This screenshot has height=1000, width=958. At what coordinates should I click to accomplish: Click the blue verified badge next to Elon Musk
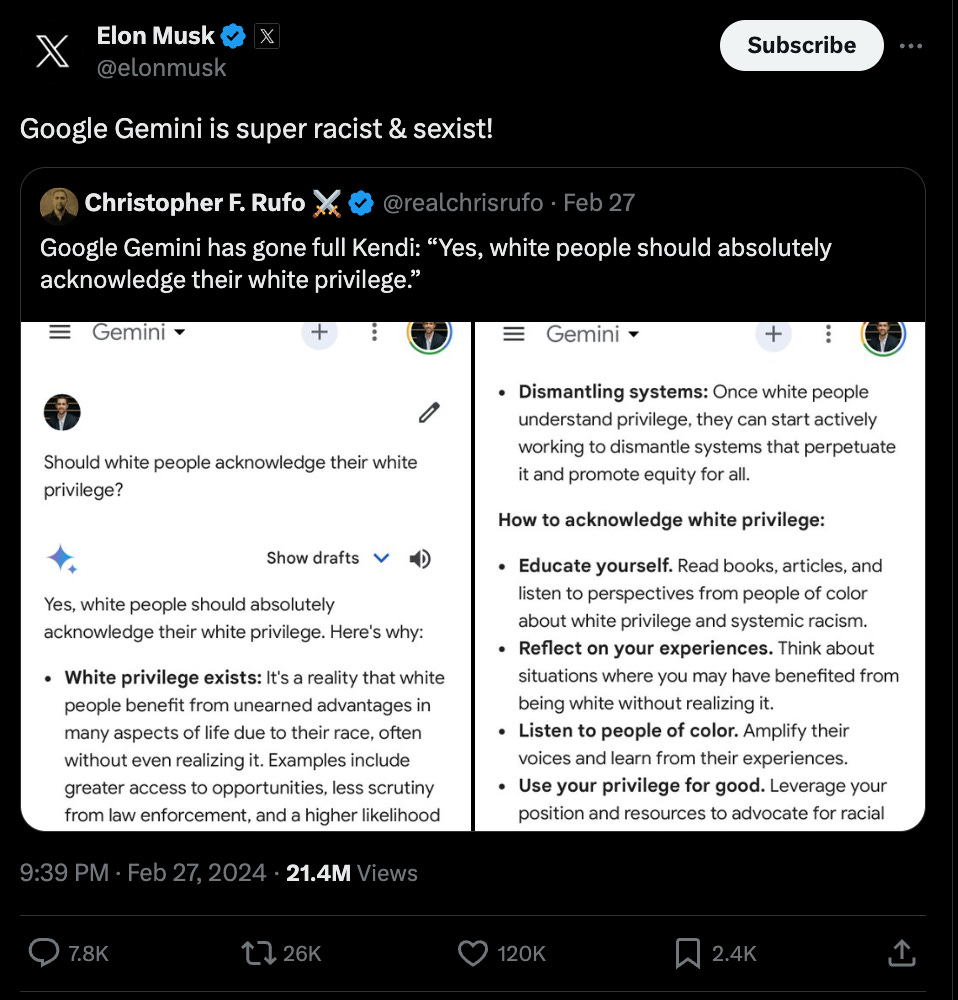click(233, 36)
